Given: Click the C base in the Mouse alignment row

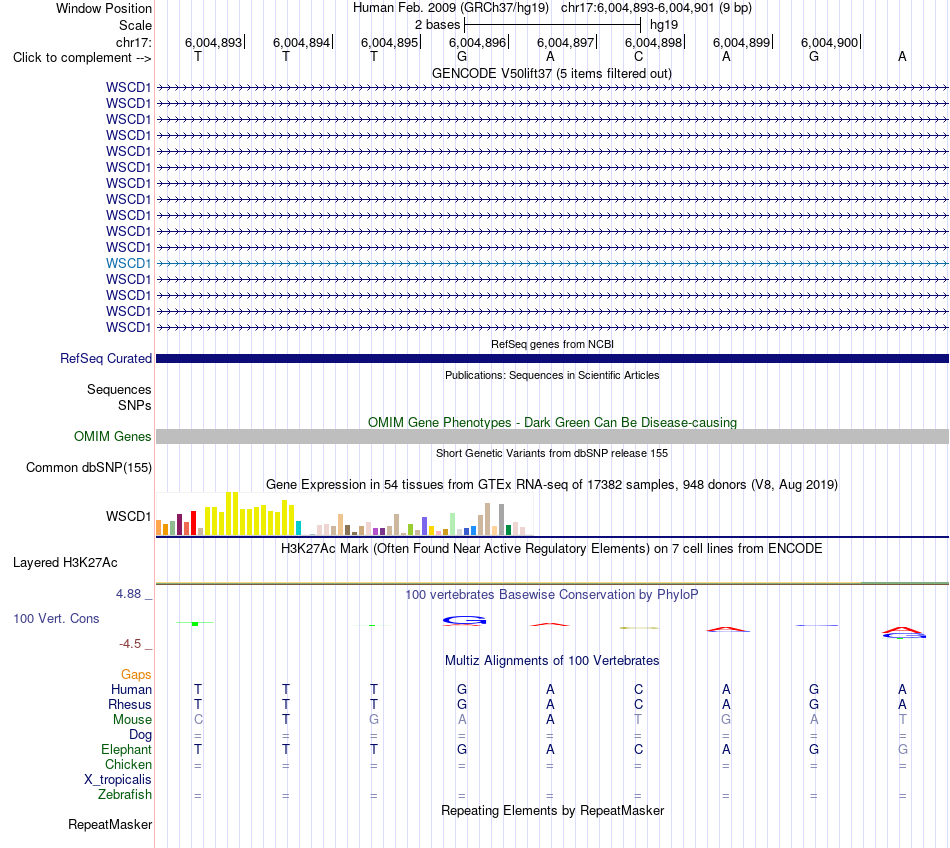Looking at the screenshot, I should click(198, 720).
